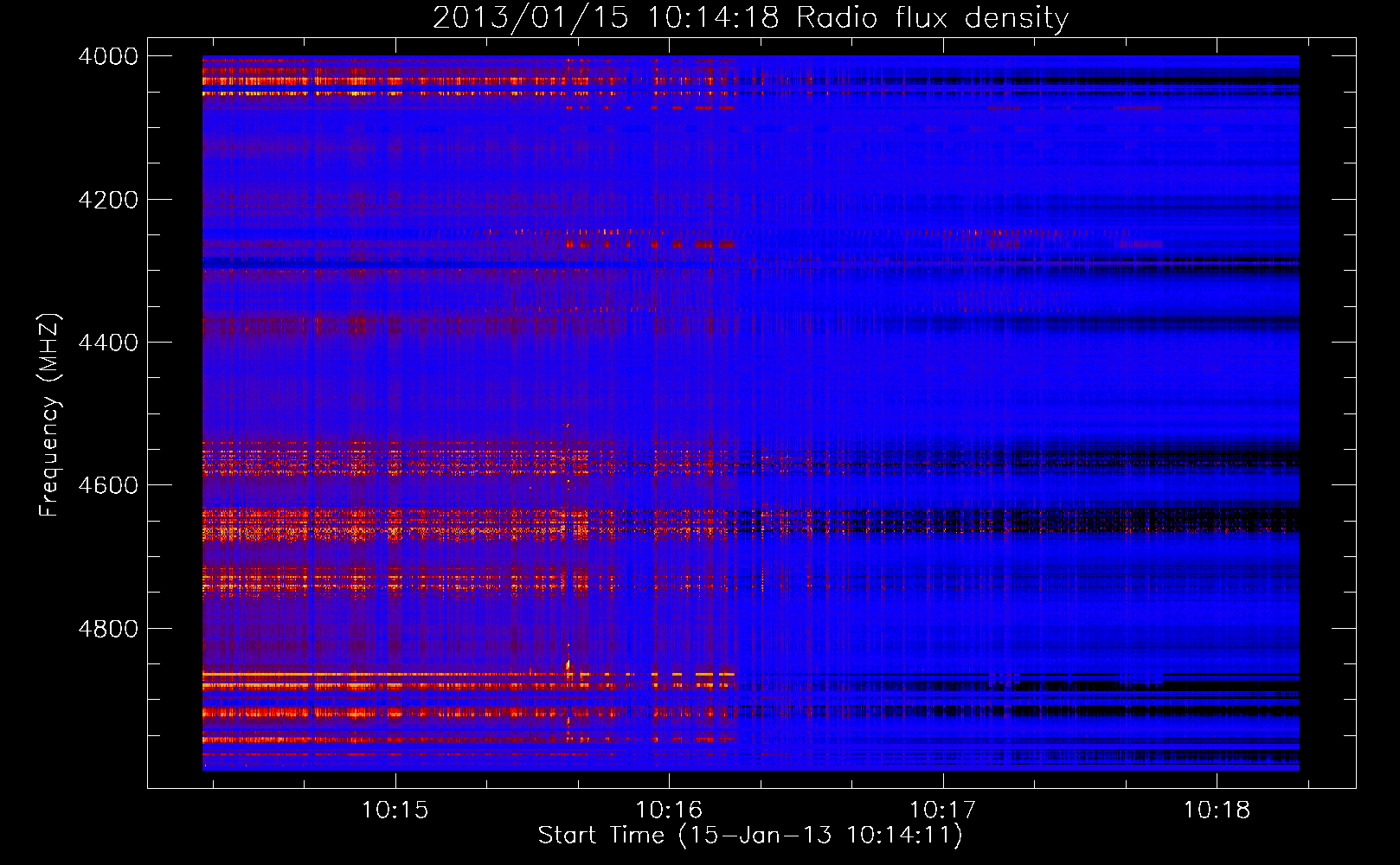
Task: Click the plot title '2013/01/15 10:14:18 Radio flux density'
Action: (750, 17)
